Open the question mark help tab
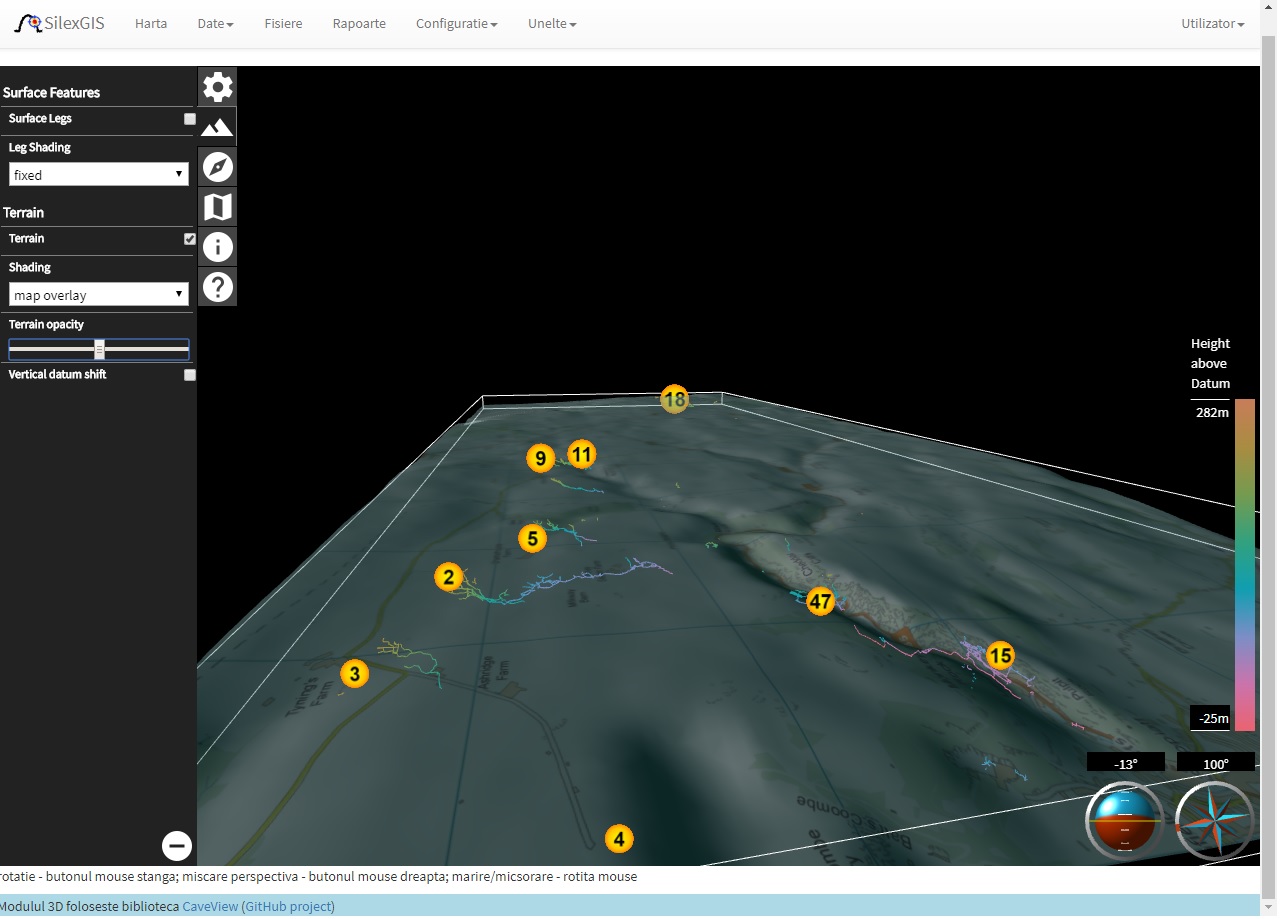1280x919 pixels. pyautogui.click(x=218, y=287)
